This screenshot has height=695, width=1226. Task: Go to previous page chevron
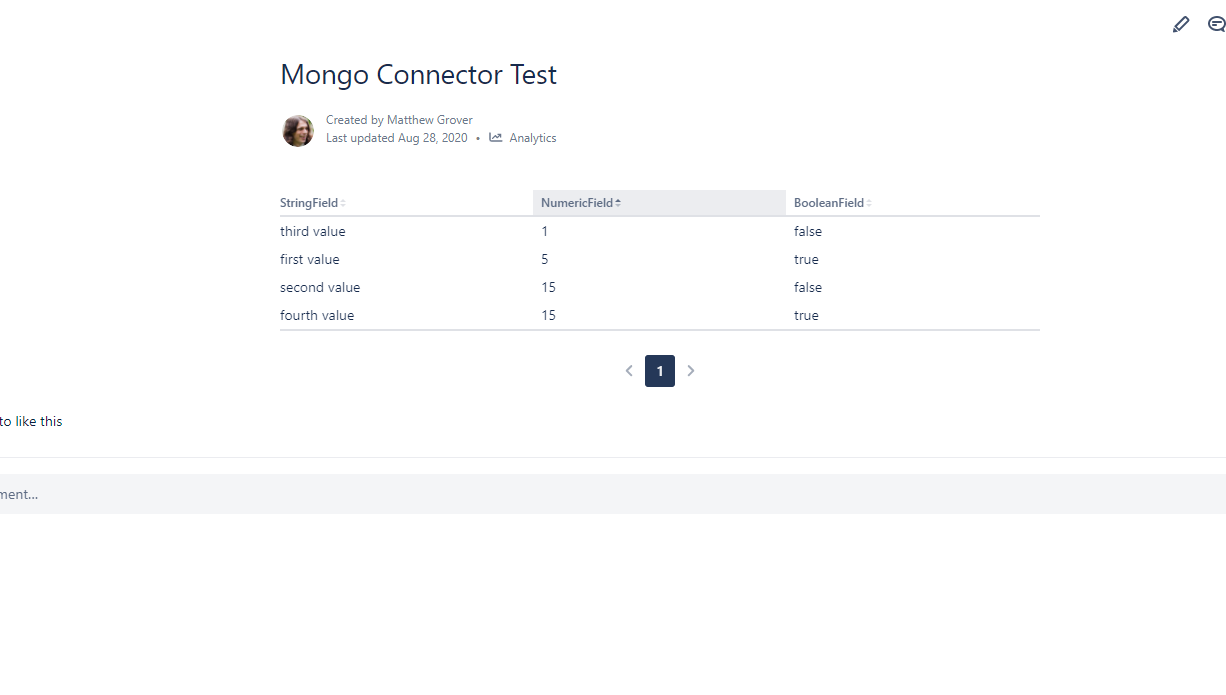[629, 371]
